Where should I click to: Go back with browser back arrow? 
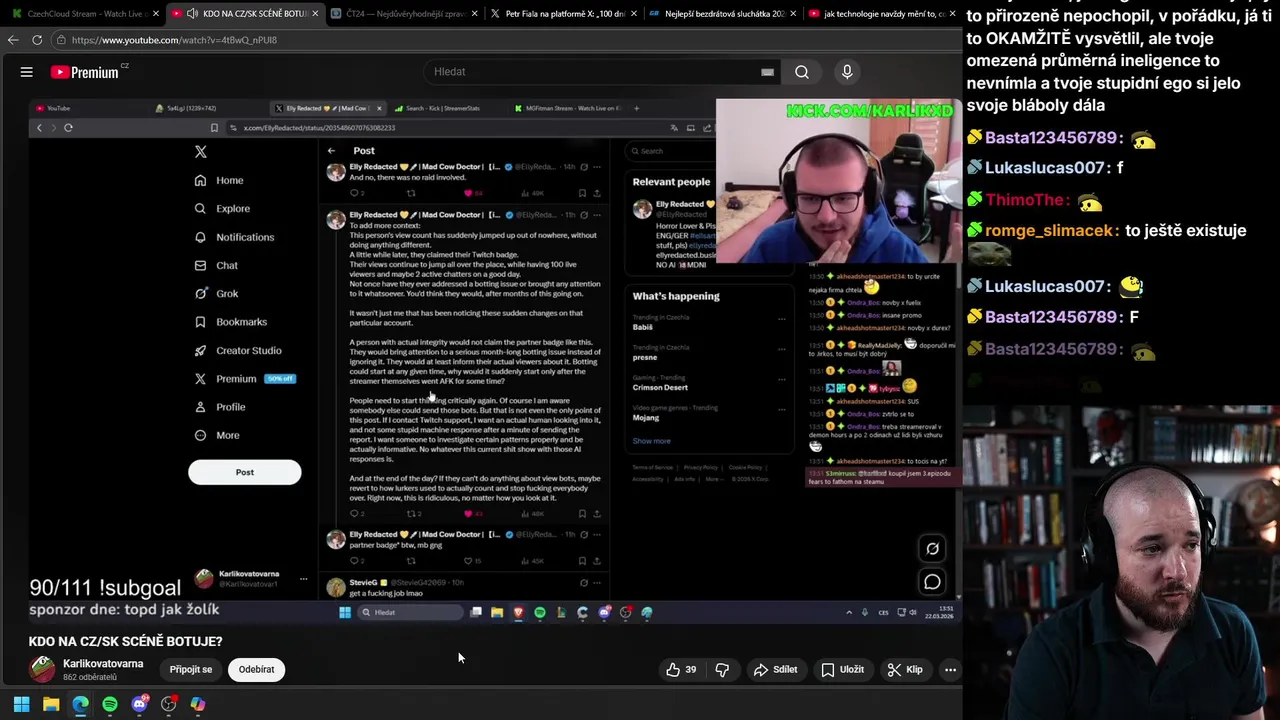[x=13, y=40]
